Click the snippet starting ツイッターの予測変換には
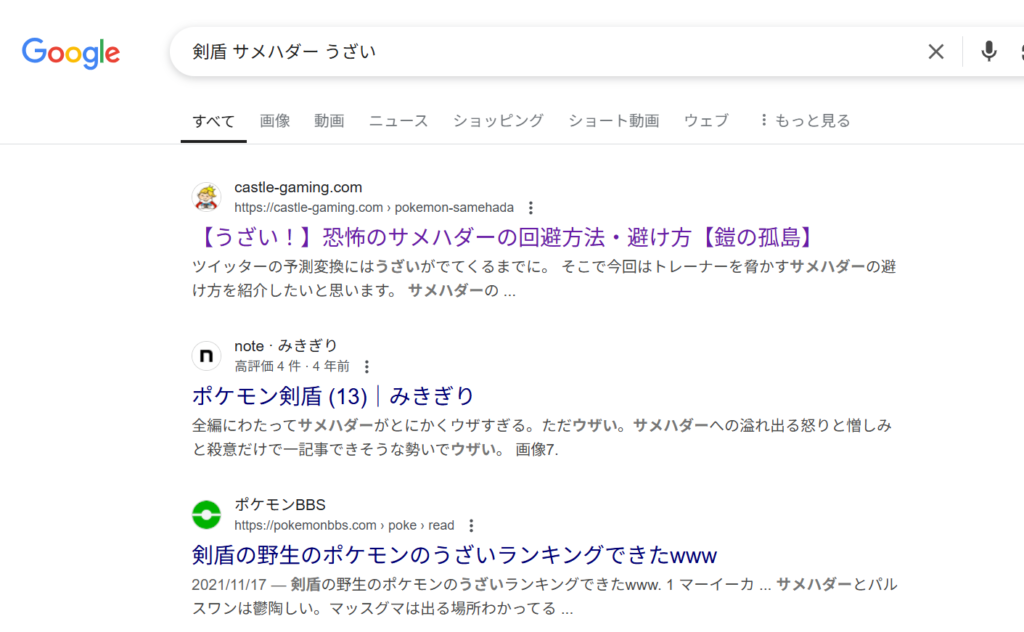 544,279
